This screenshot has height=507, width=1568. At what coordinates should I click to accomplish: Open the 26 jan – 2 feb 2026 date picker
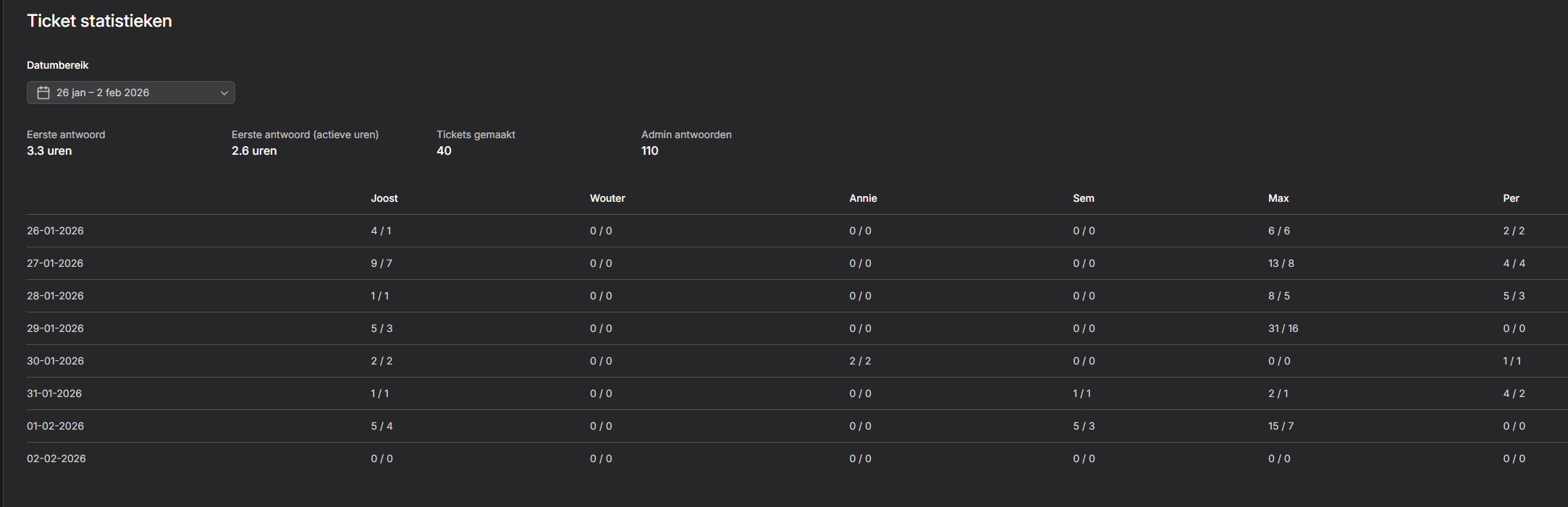click(130, 93)
